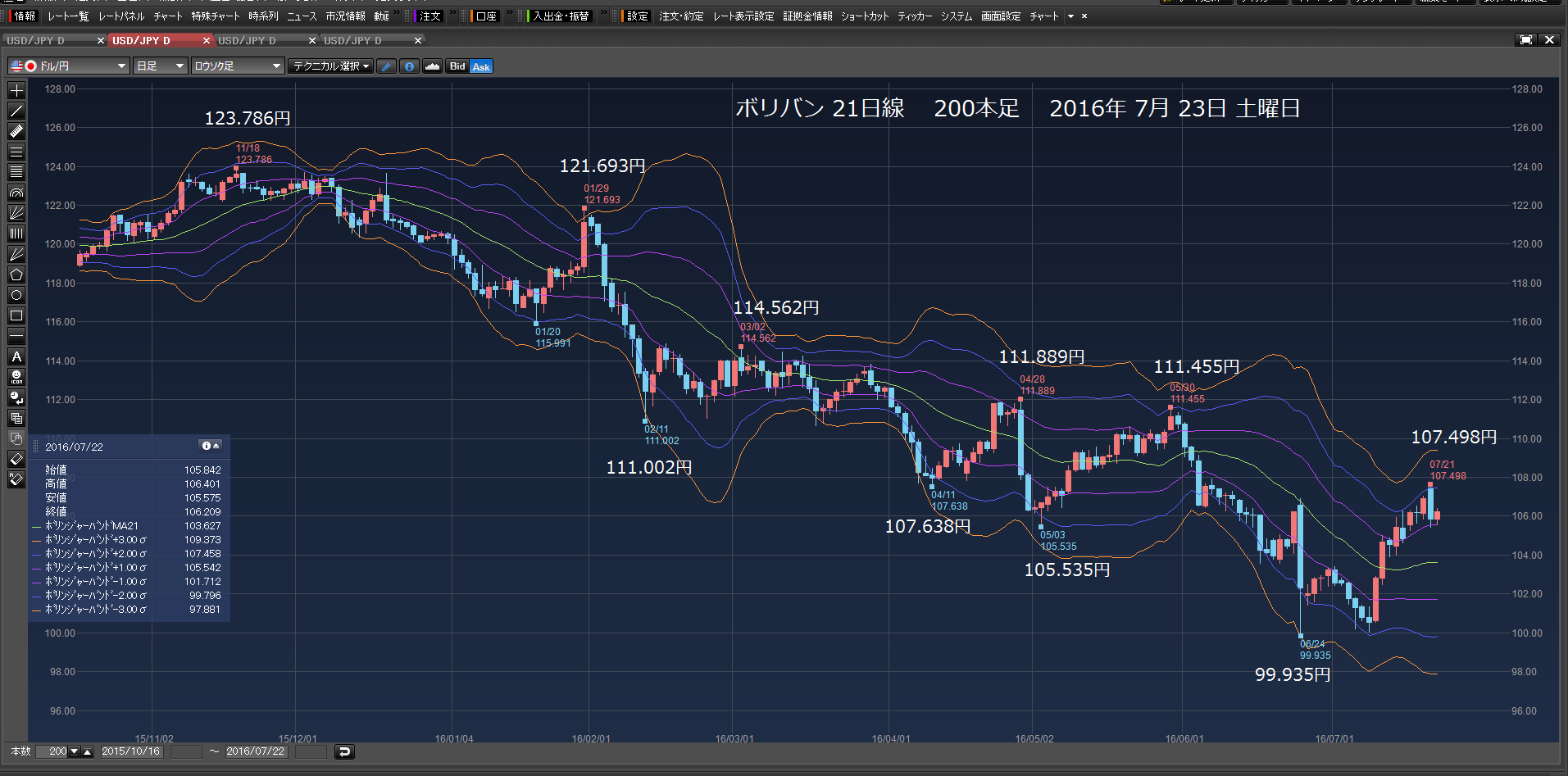Open the 日足 timeframe dropdown
The image size is (1568, 776).
161,66
